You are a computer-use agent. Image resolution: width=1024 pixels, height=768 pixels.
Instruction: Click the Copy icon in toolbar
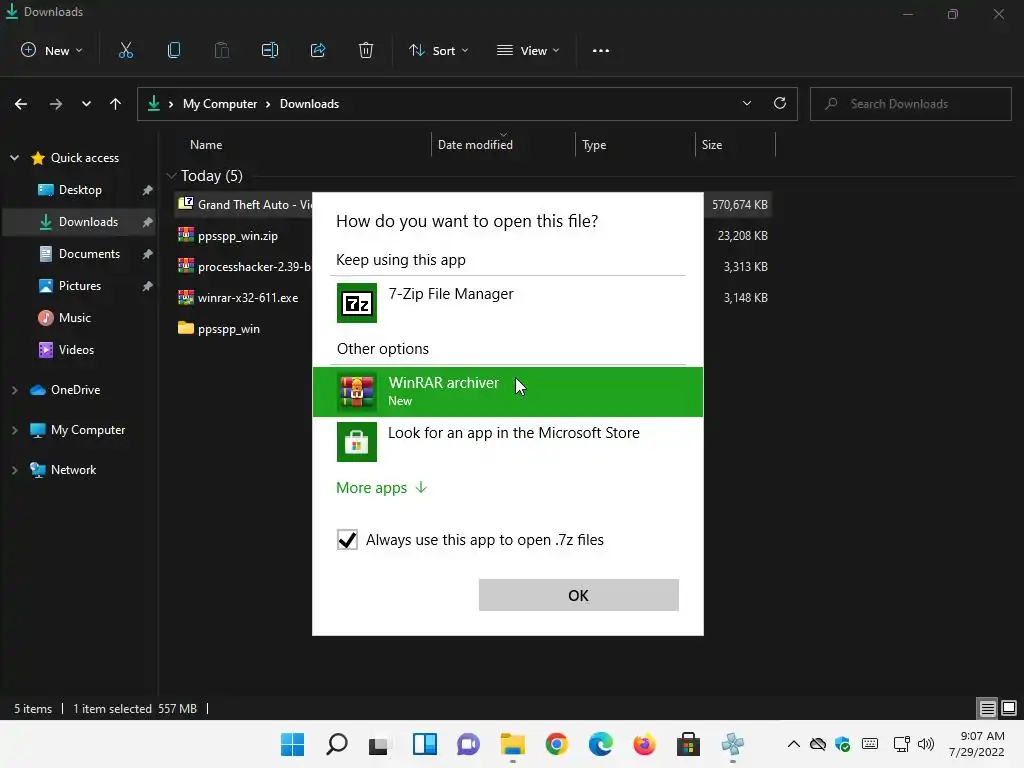(174, 50)
